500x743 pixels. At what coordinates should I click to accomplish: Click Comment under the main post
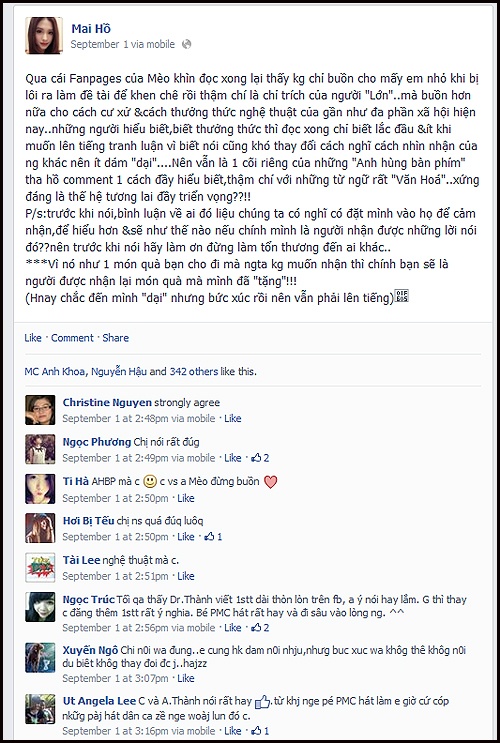[x=72, y=338]
